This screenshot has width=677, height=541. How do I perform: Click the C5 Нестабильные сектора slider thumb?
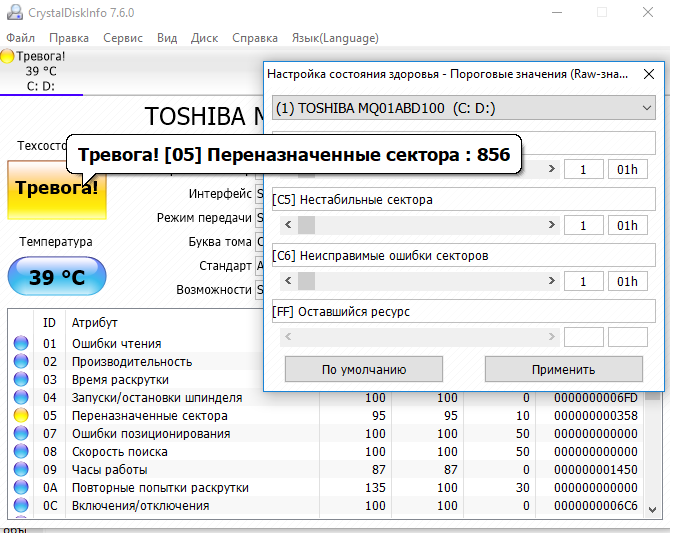point(306,225)
